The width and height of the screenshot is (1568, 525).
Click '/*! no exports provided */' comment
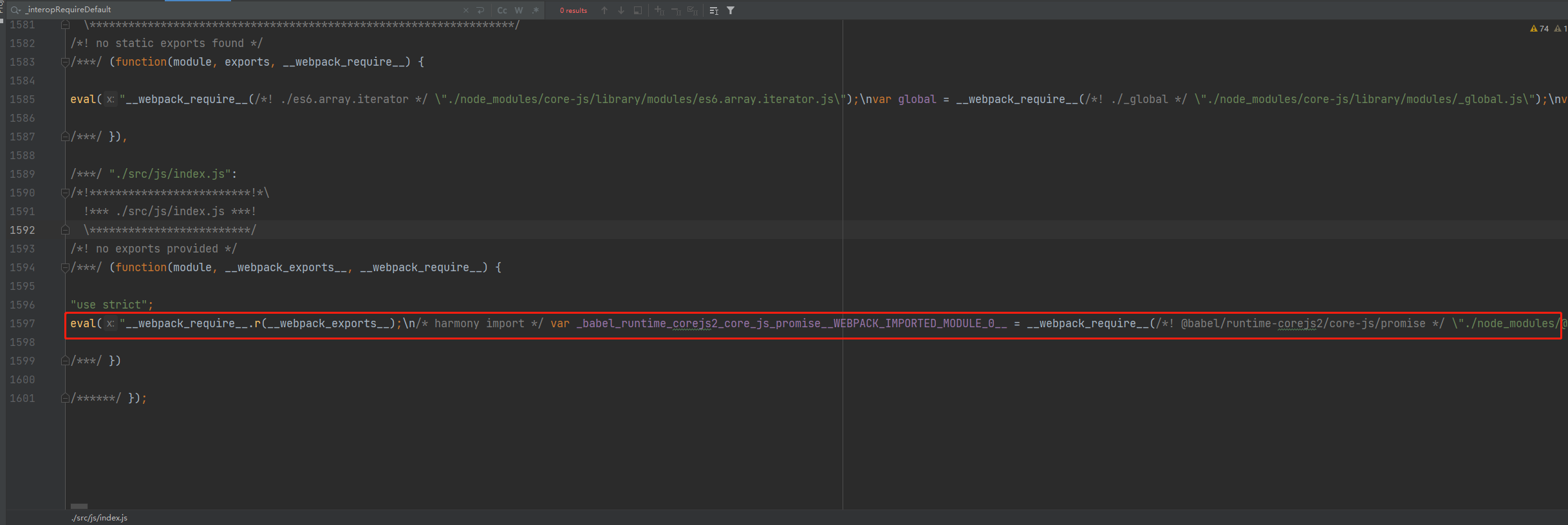(154, 249)
